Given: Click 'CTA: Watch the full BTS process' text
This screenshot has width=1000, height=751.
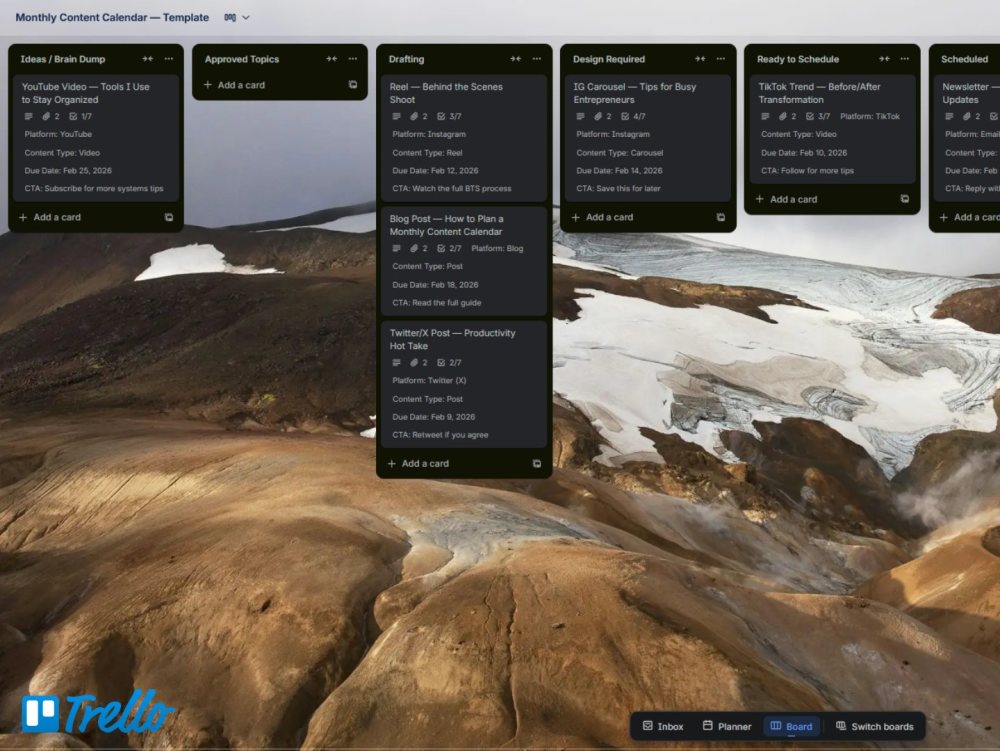Looking at the screenshot, I should [x=452, y=188].
